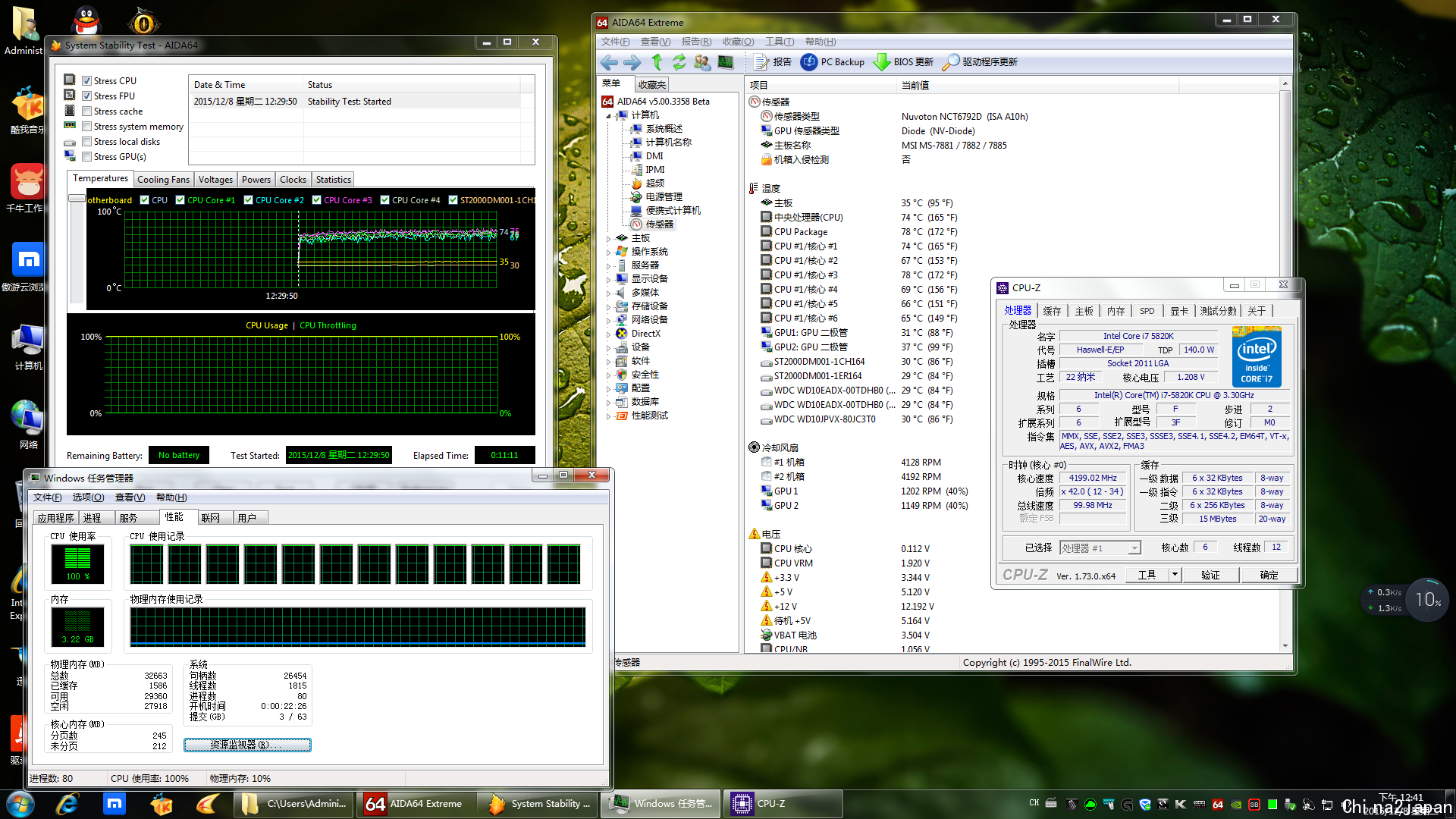The width and height of the screenshot is (1456, 819).
Task: Toggle CPU Core #3 graph checkbox
Action: [317, 200]
